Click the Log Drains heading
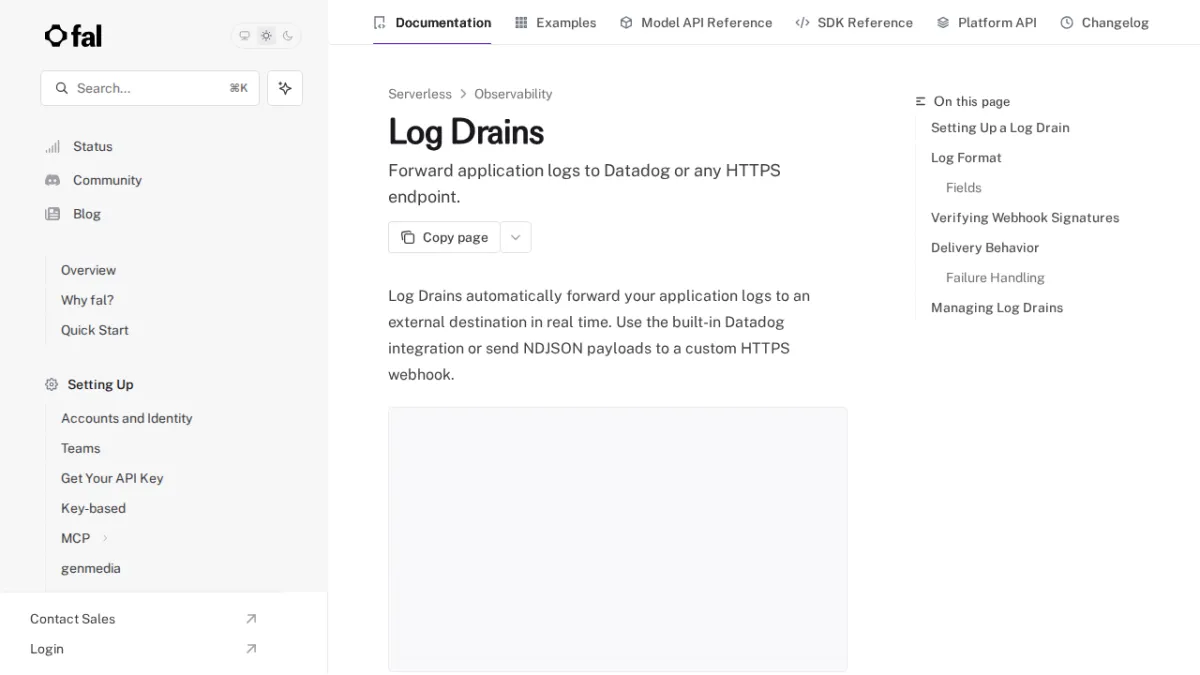The width and height of the screenshot is (1200, 675). point(466,132)
